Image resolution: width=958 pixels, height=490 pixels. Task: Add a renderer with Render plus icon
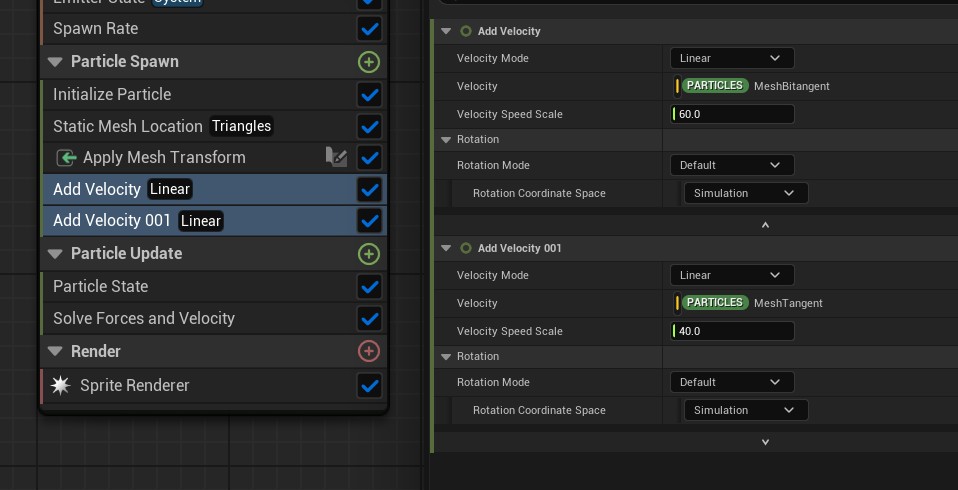coord(369,351)
